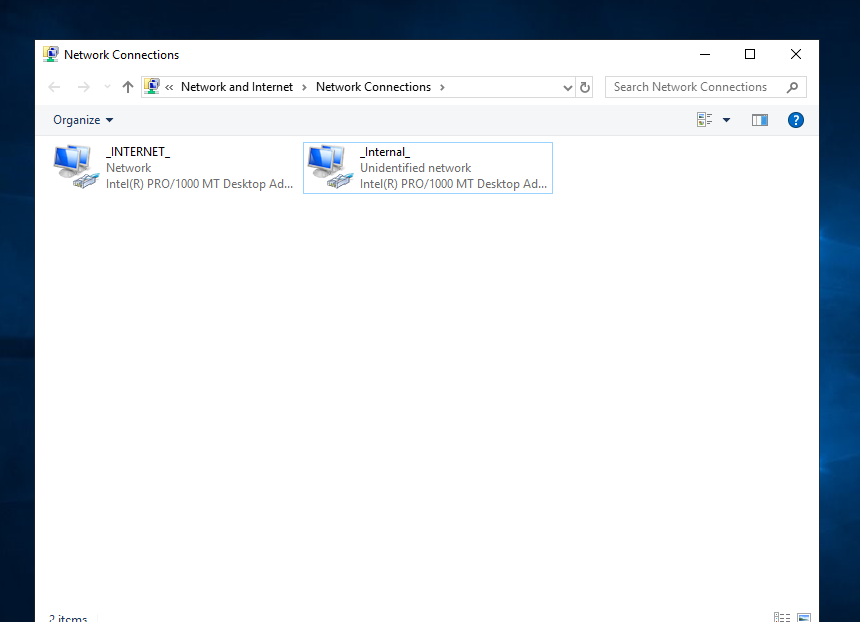Switch to large icons view in status bar
The height and width of the screenshot is (622, 860).
804,618
